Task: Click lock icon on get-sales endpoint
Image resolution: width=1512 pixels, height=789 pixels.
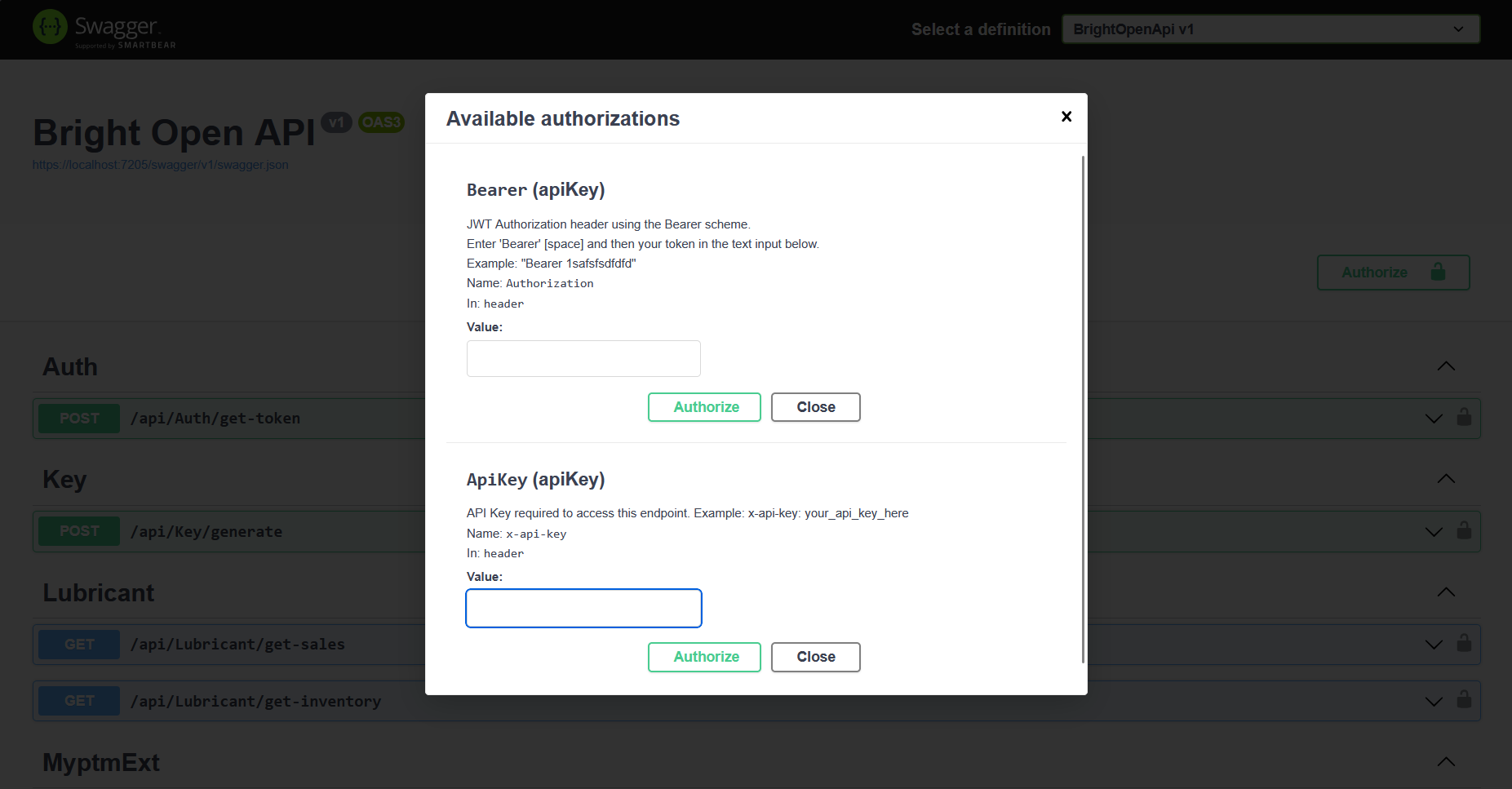Action: tap(1464, 644)
